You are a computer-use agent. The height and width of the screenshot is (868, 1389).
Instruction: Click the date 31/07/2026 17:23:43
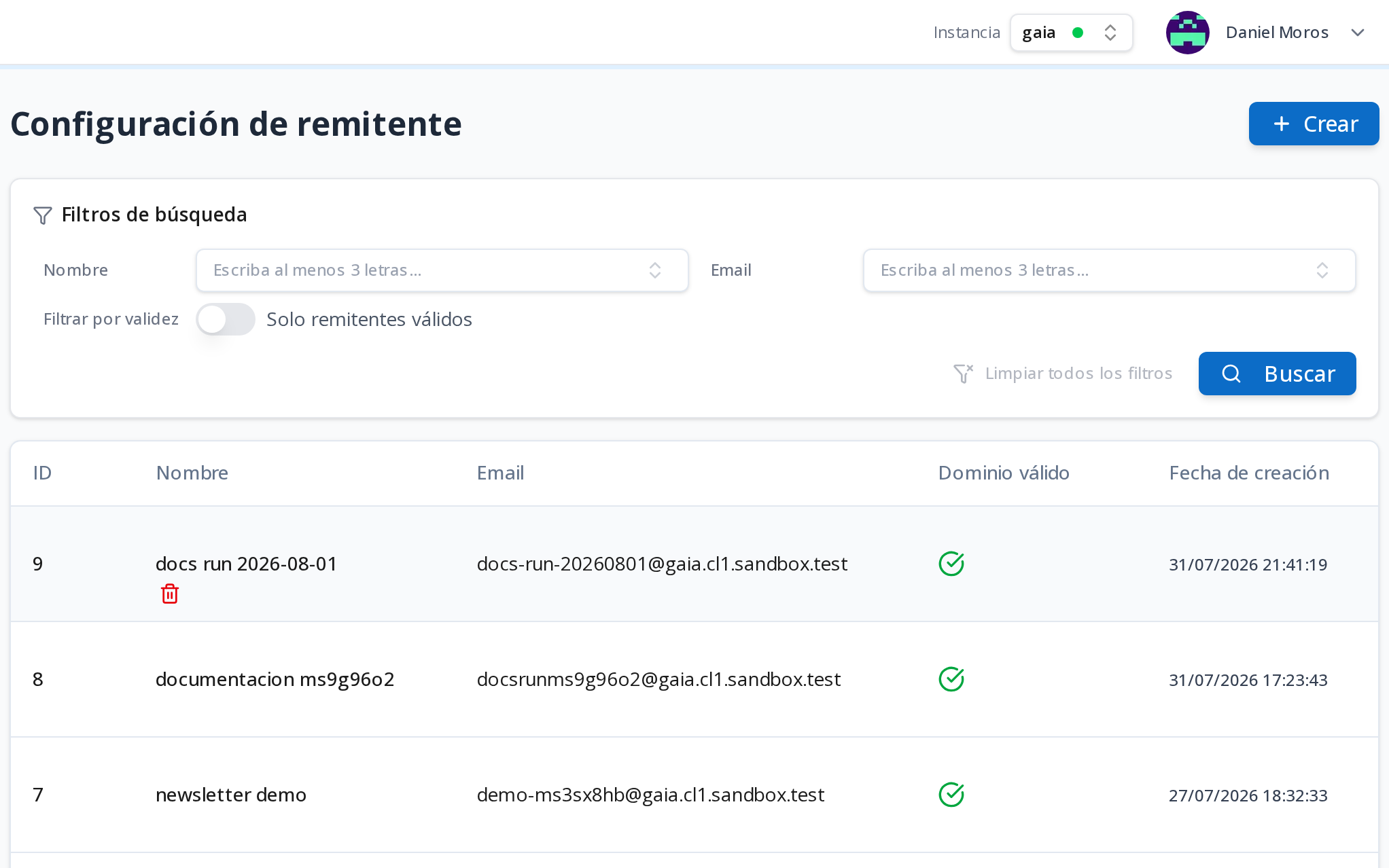click(x=1248, y=680)
